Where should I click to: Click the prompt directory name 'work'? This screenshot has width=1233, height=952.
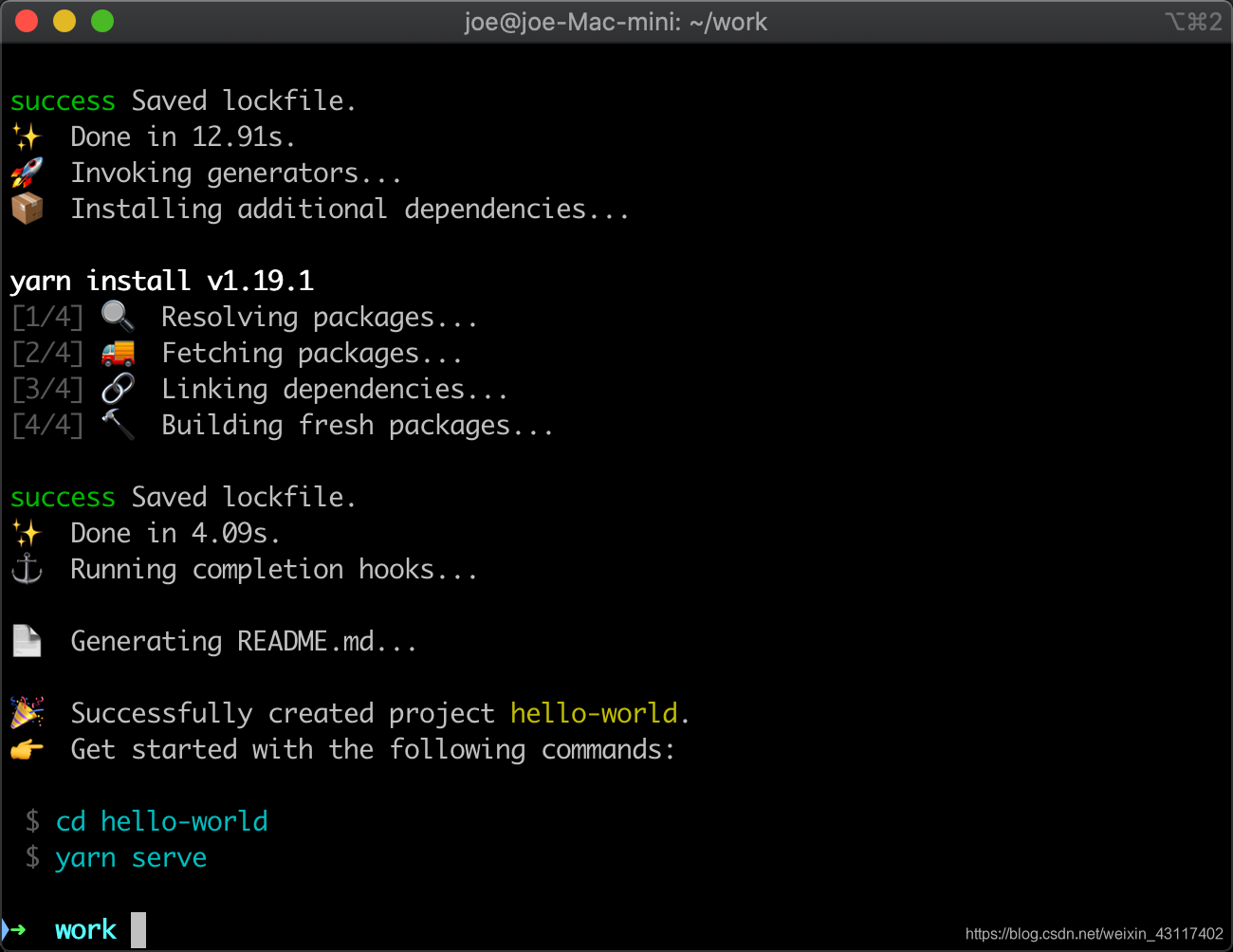85,929
